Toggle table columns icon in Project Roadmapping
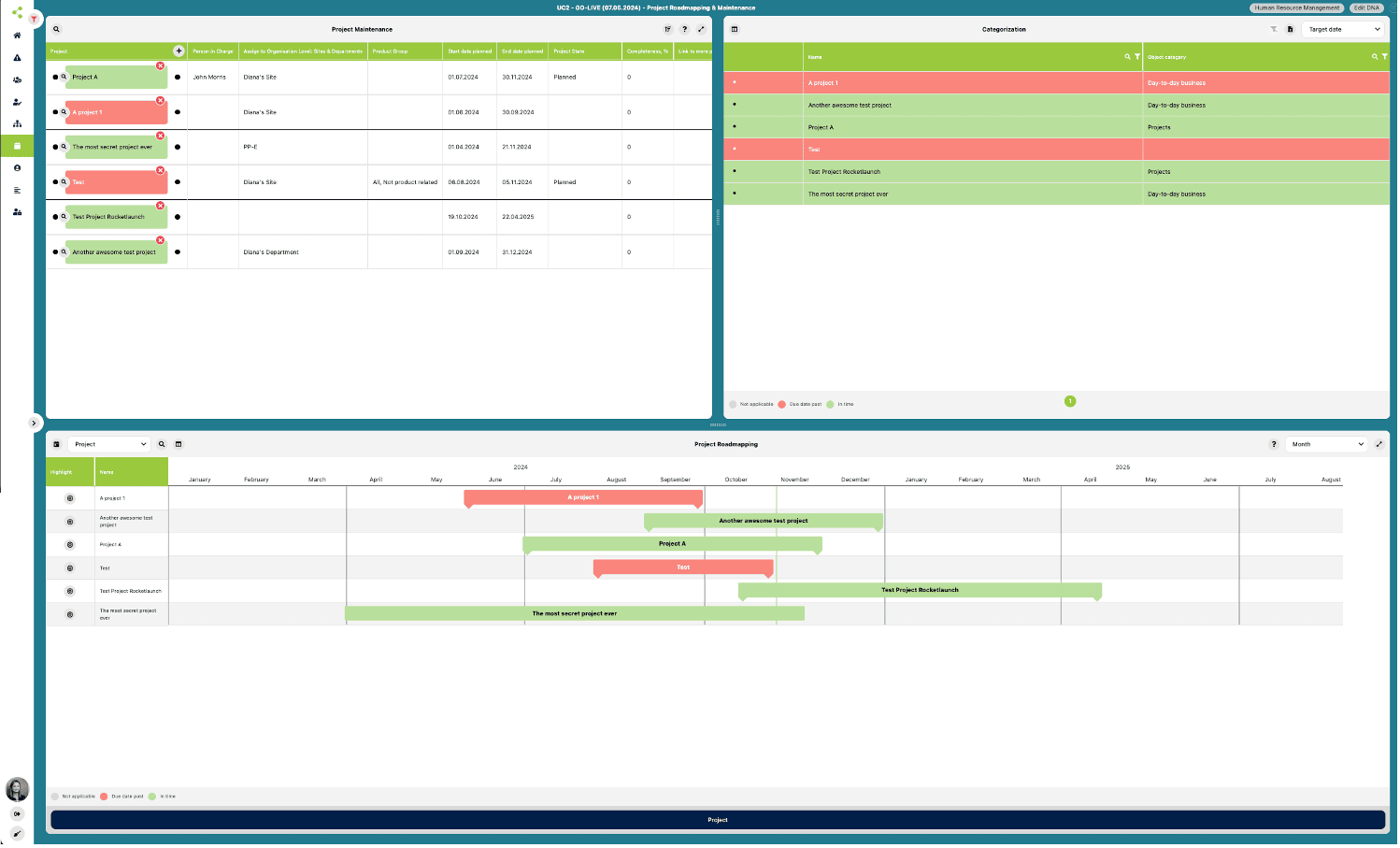 coord(179,444)
